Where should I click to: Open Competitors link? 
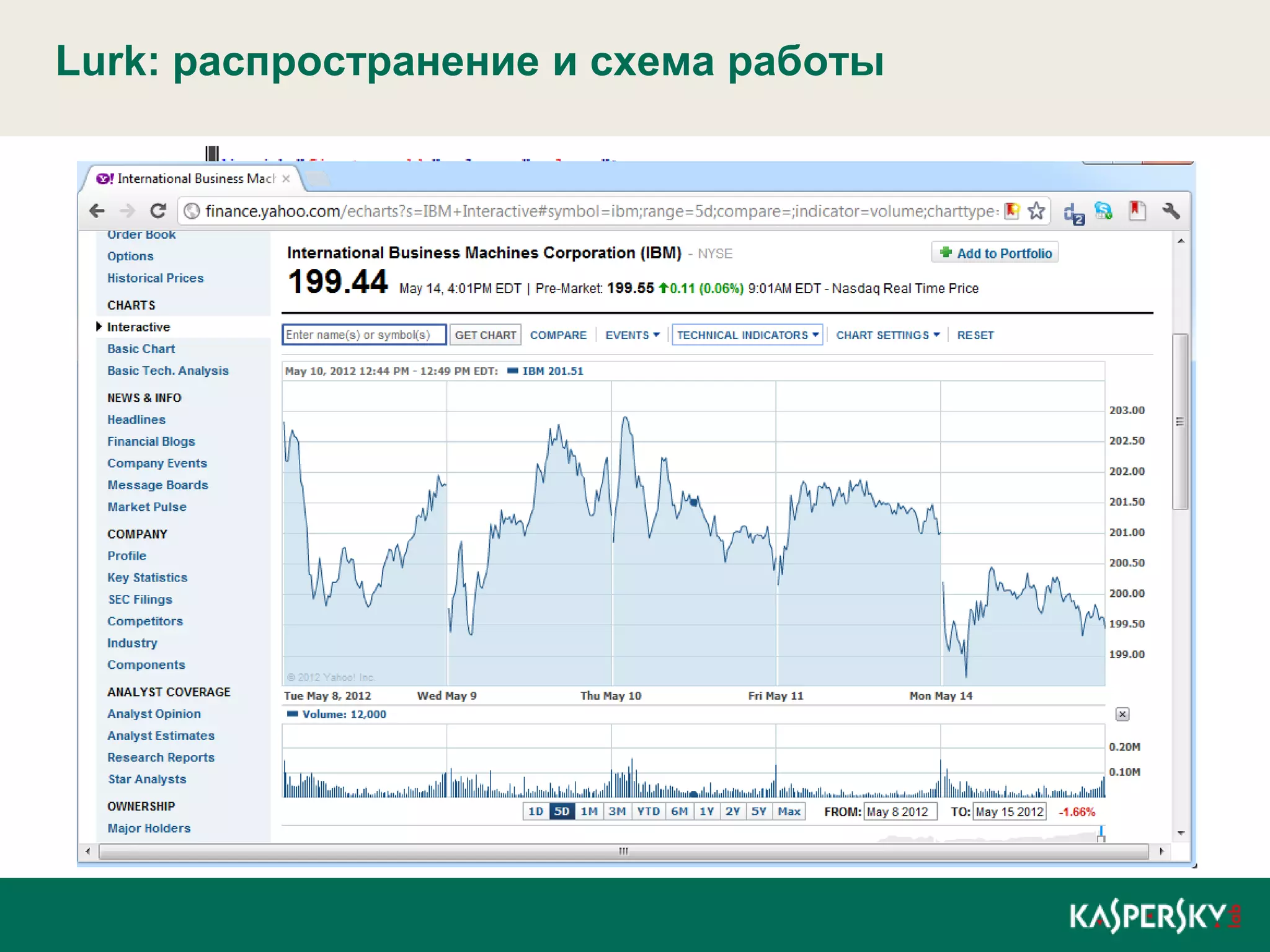[145, 621]
